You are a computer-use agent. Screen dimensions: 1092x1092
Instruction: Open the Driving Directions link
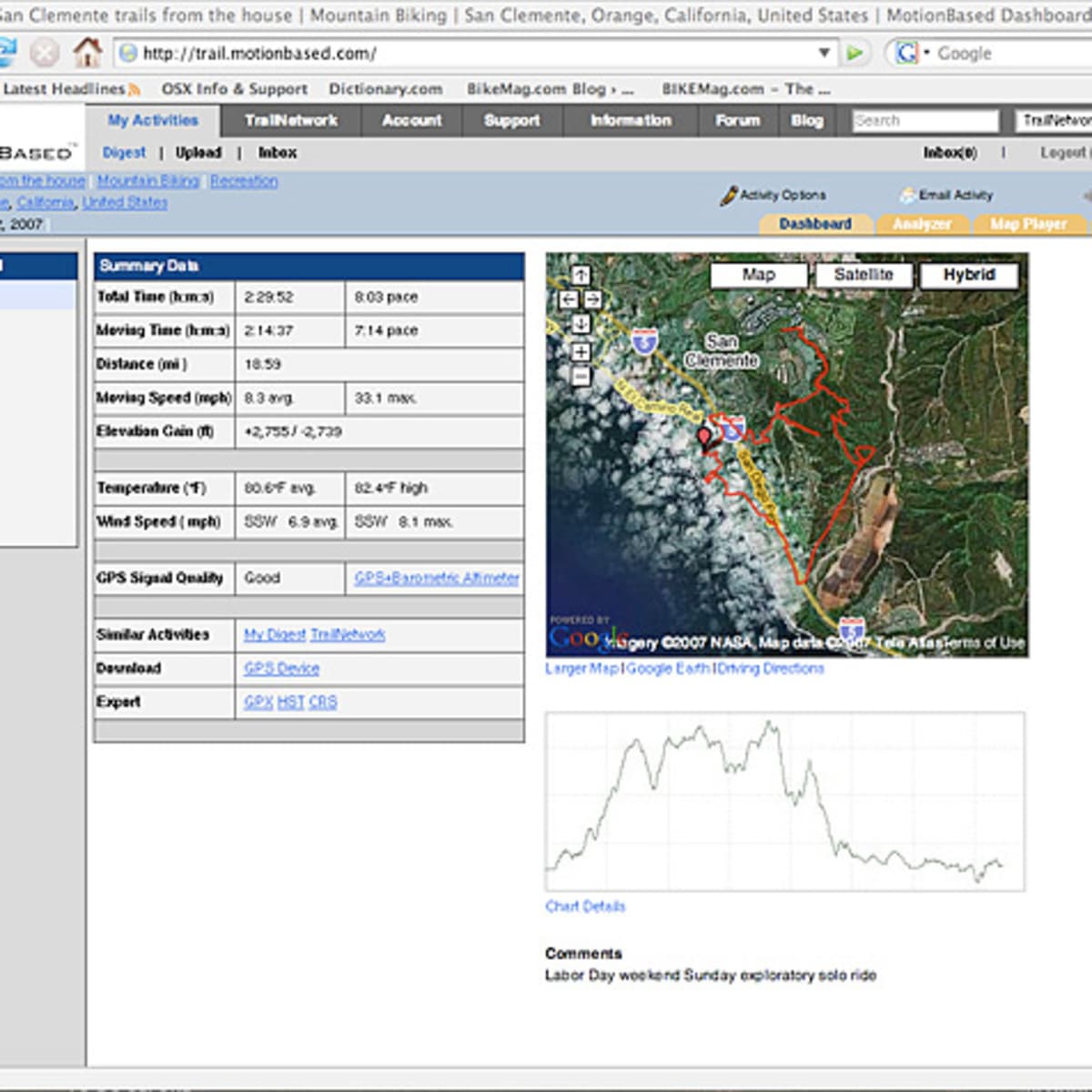click(x=770, y=668)
